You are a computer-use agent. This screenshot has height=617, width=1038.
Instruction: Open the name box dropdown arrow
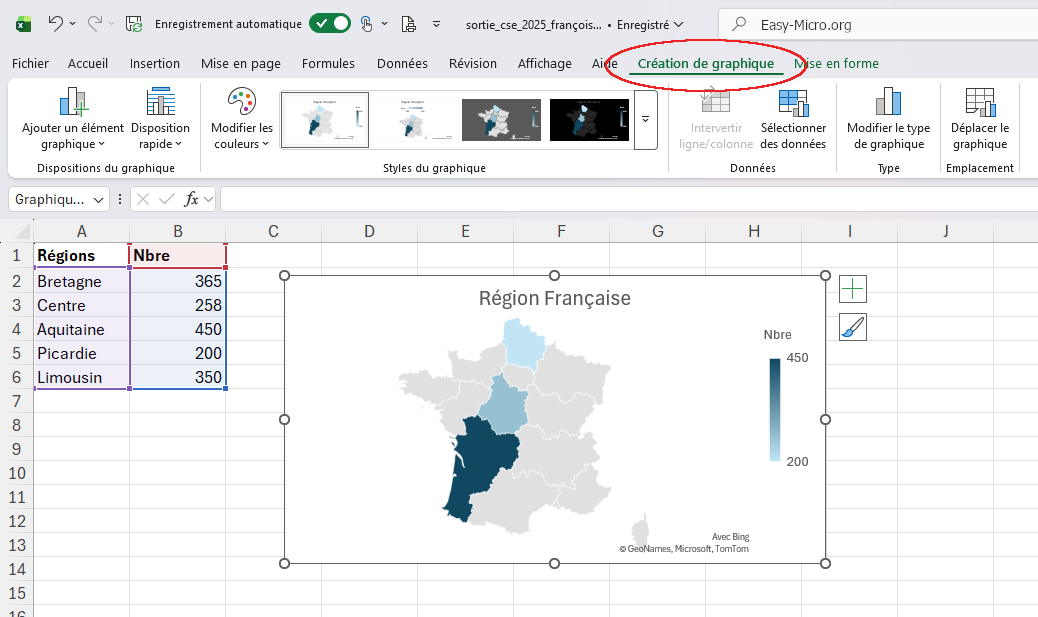tap(98, 199)
